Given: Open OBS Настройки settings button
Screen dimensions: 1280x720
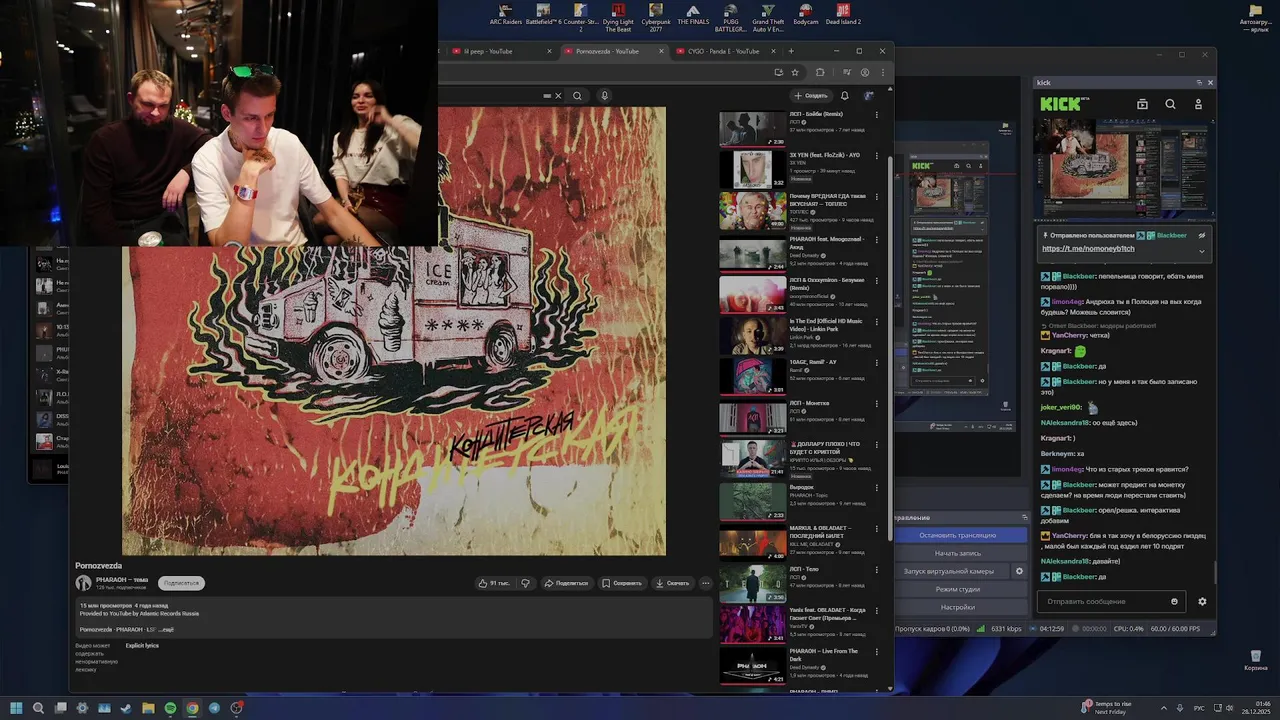Looking at the screenshot, I should 957,607.
